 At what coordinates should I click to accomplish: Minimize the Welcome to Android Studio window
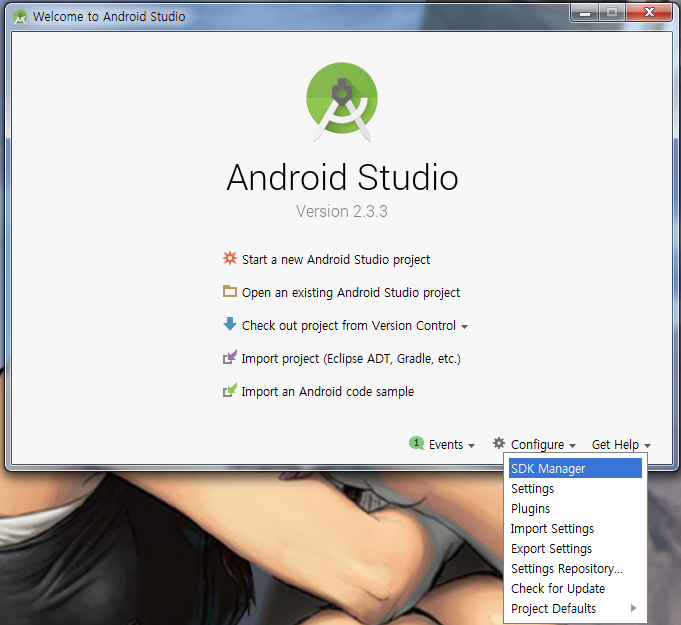585,13
